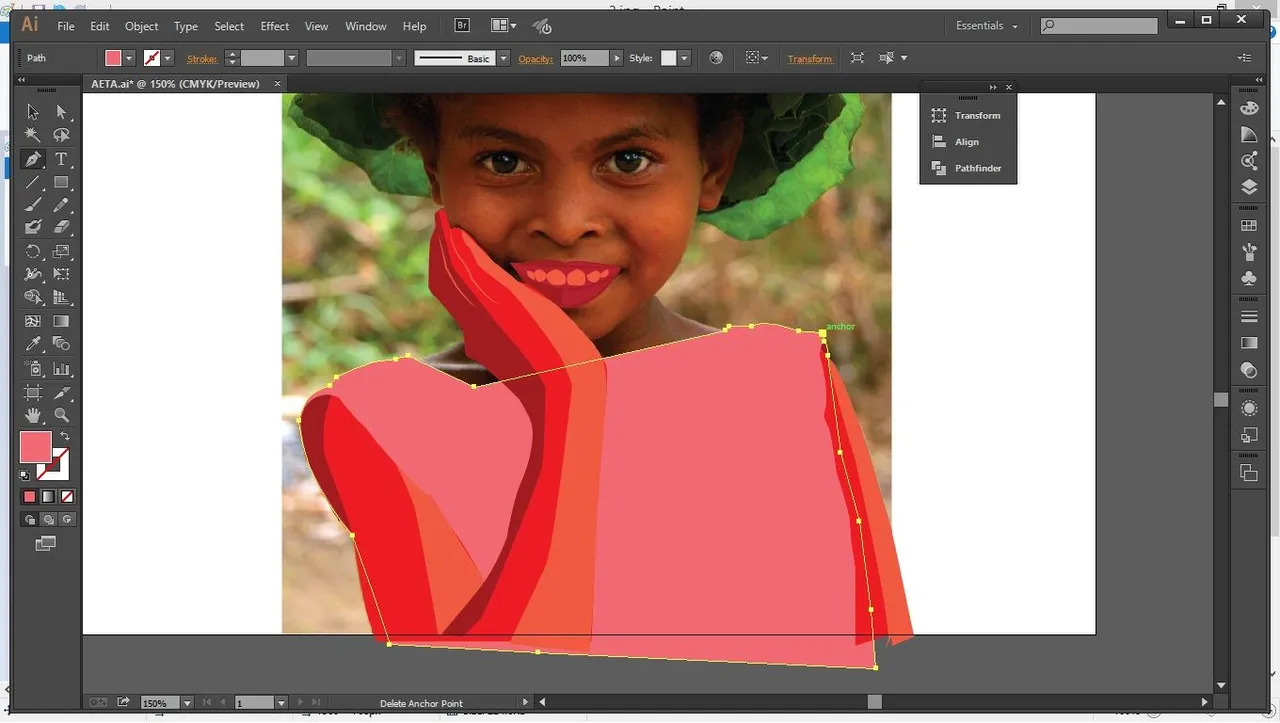This screenshot has width=1280, height=723.
Task: Launch Adobe Bridge with Br button
Action: click(x=463, y=26)
